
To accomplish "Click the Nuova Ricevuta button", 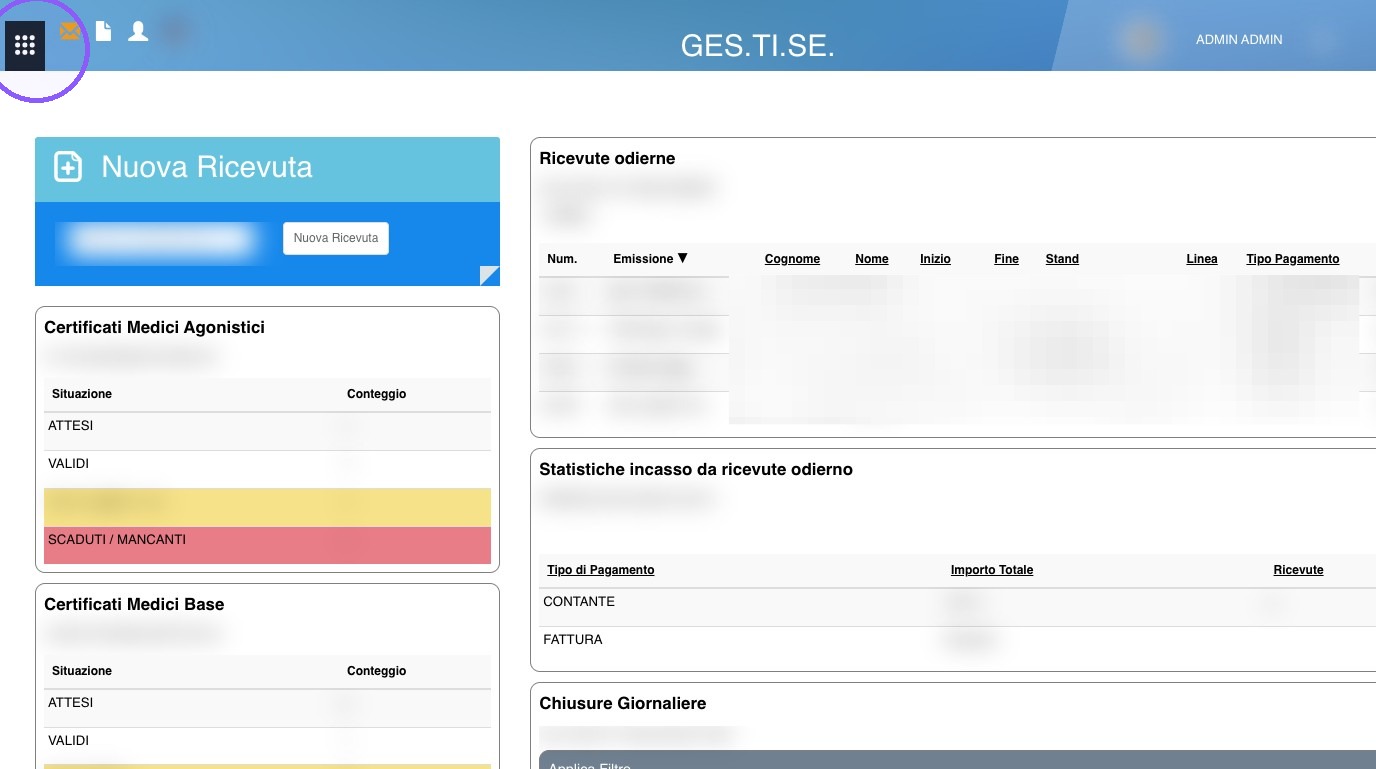I will coord(336,238).
